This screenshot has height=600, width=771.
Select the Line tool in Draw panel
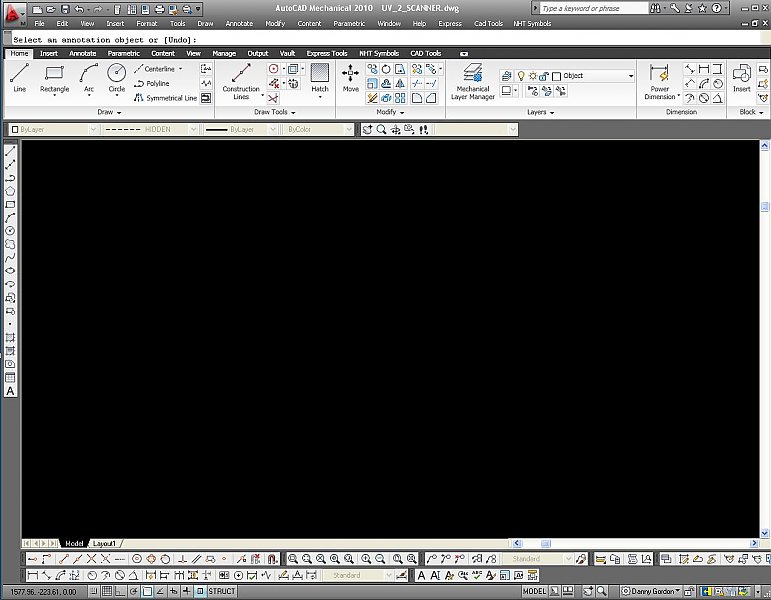tap(19, 78)
